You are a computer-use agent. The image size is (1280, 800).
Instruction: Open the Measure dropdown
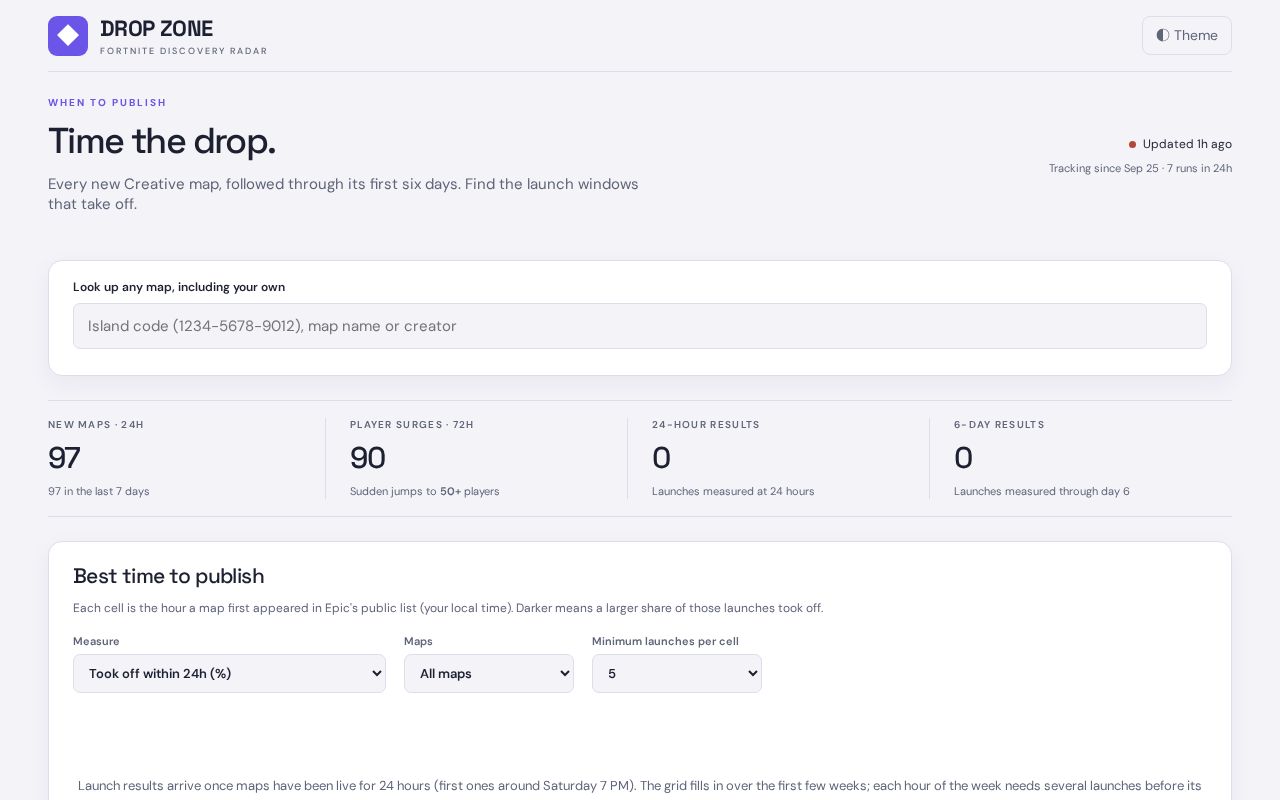(229, 673)
